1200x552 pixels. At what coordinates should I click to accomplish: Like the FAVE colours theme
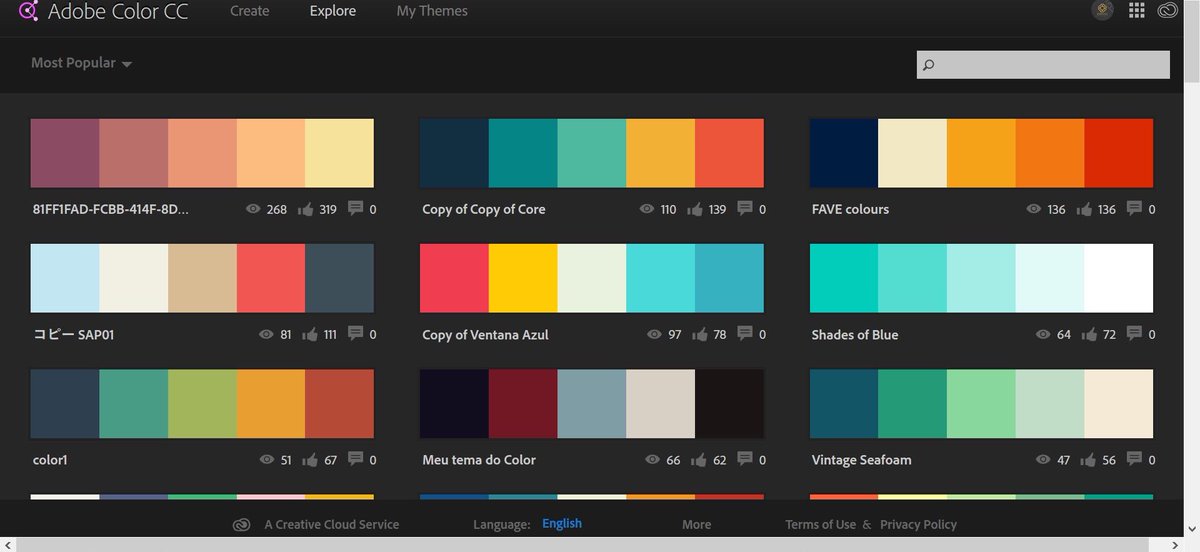pos(1085,209)
